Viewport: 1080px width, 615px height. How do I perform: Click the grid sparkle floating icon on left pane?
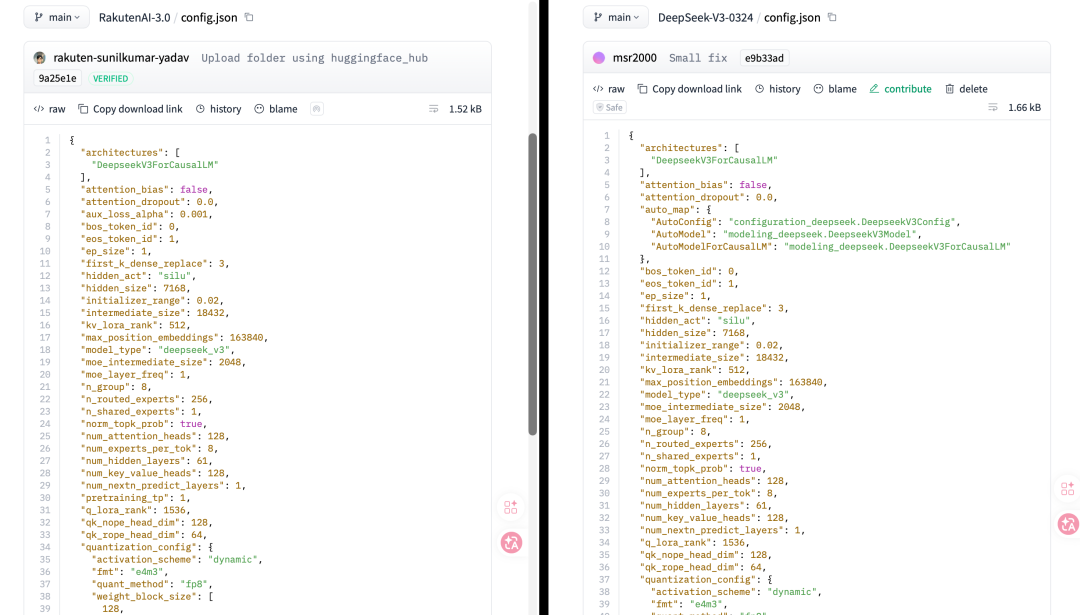tap(510, 508)
